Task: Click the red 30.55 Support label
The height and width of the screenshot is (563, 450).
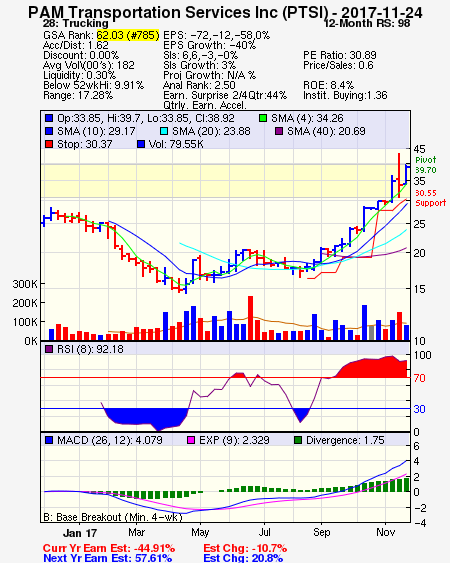Action: [430, 198]
